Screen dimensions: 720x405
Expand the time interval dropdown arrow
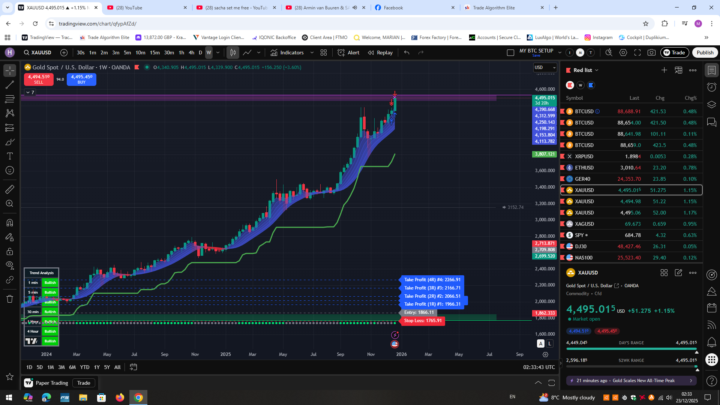point(218,53)
